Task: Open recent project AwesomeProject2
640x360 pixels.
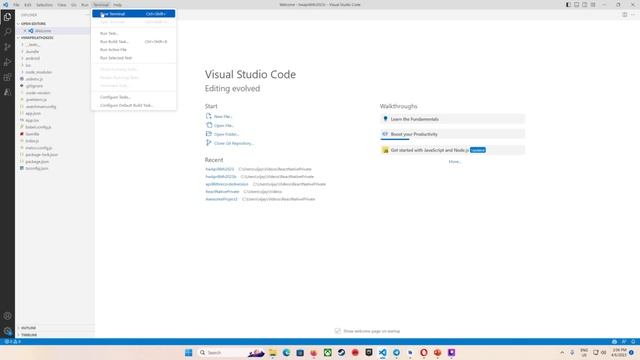Action: point(221,199)
